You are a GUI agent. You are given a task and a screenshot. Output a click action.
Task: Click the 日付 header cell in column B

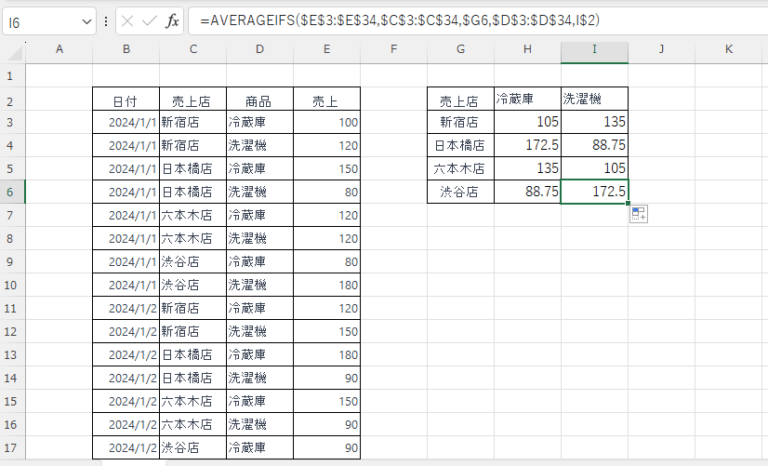pyautogui.click(x=125, y=100)
